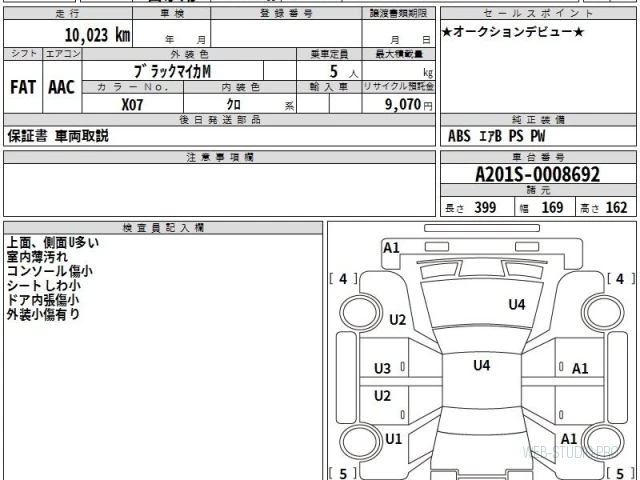Click inspector note シートしわ小
The width and height of the screenshot is (640, 480).
pos(44,285)
